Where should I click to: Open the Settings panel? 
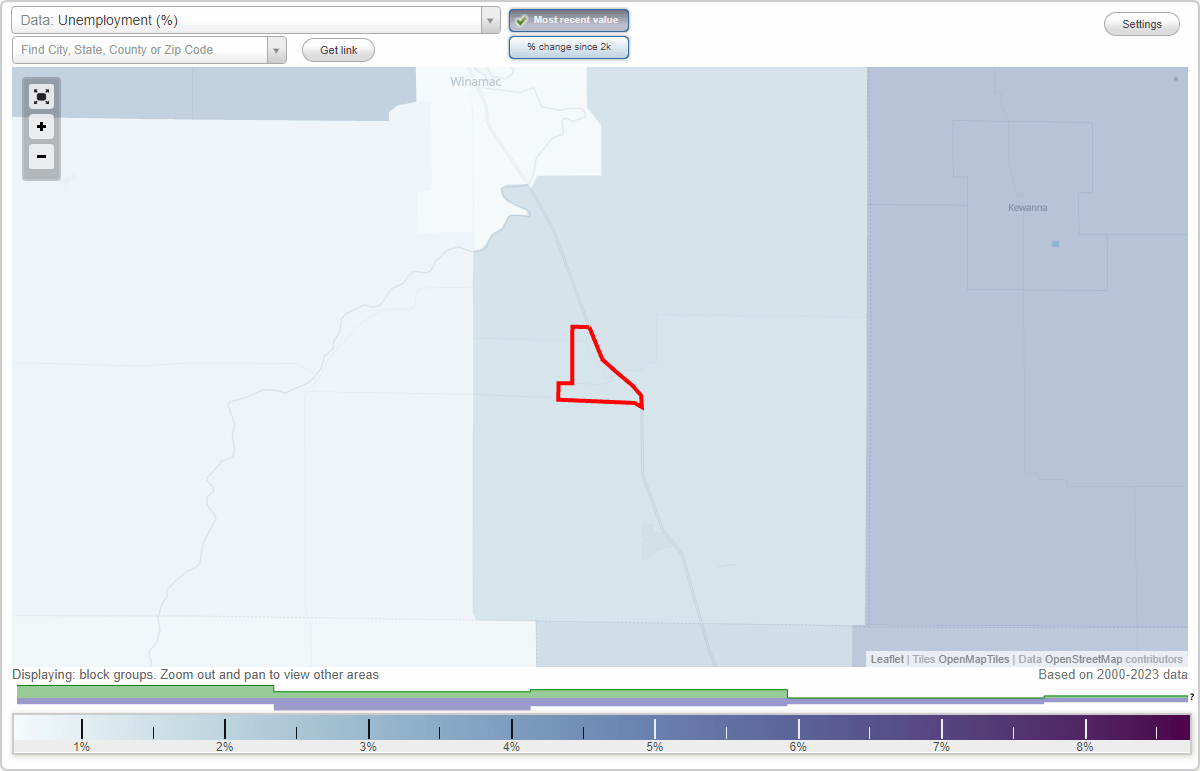pos(1141,23)
